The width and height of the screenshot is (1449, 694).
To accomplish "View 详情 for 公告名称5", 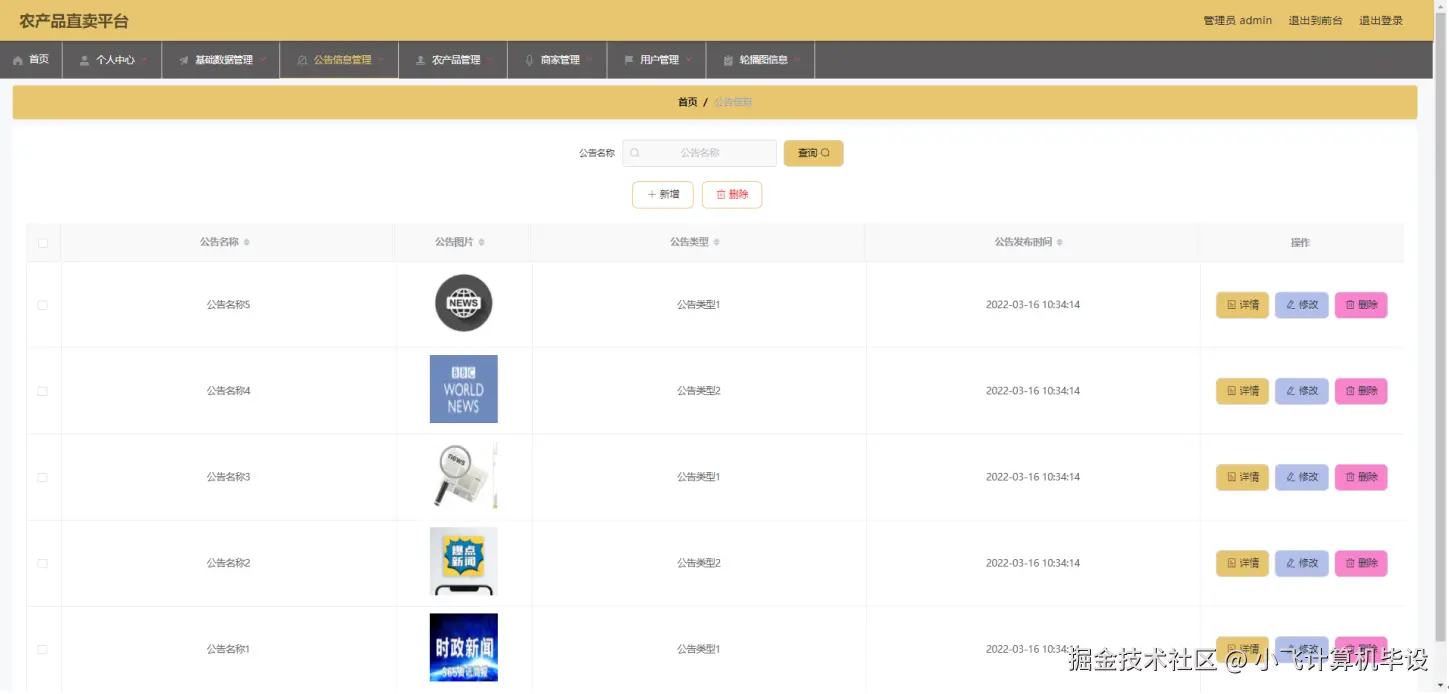I will click(x=1242, y=305).
